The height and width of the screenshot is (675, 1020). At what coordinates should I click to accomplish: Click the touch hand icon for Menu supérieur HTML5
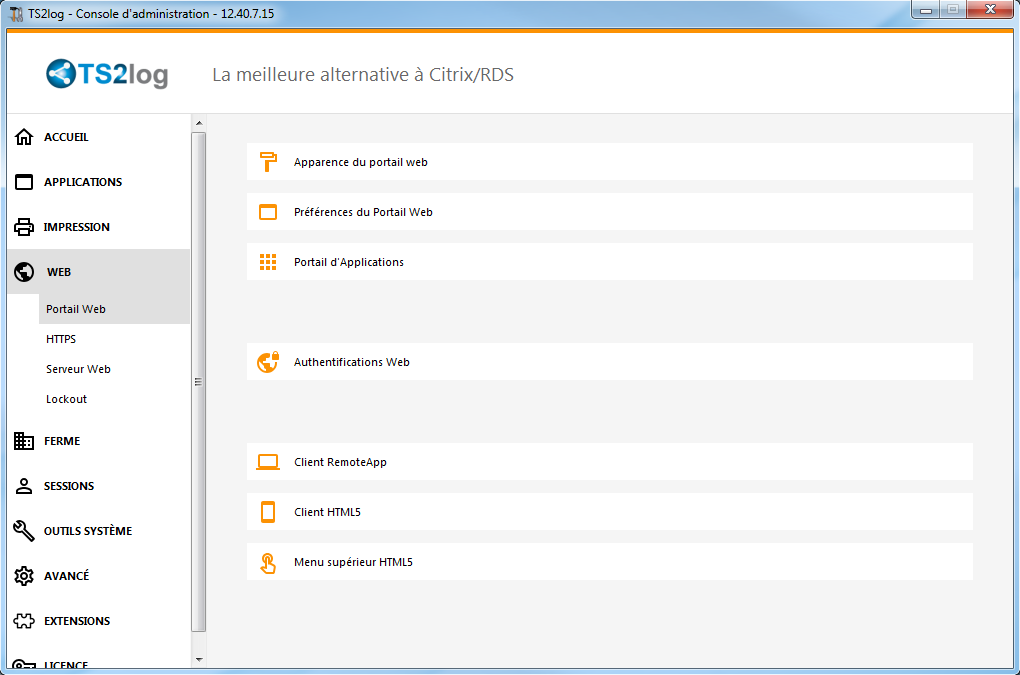(x=268, y=562)
